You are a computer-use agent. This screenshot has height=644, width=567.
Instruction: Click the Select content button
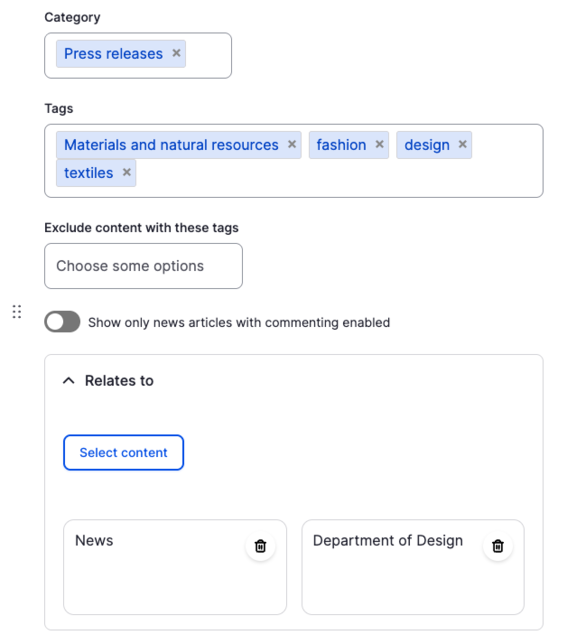(124, 452)
